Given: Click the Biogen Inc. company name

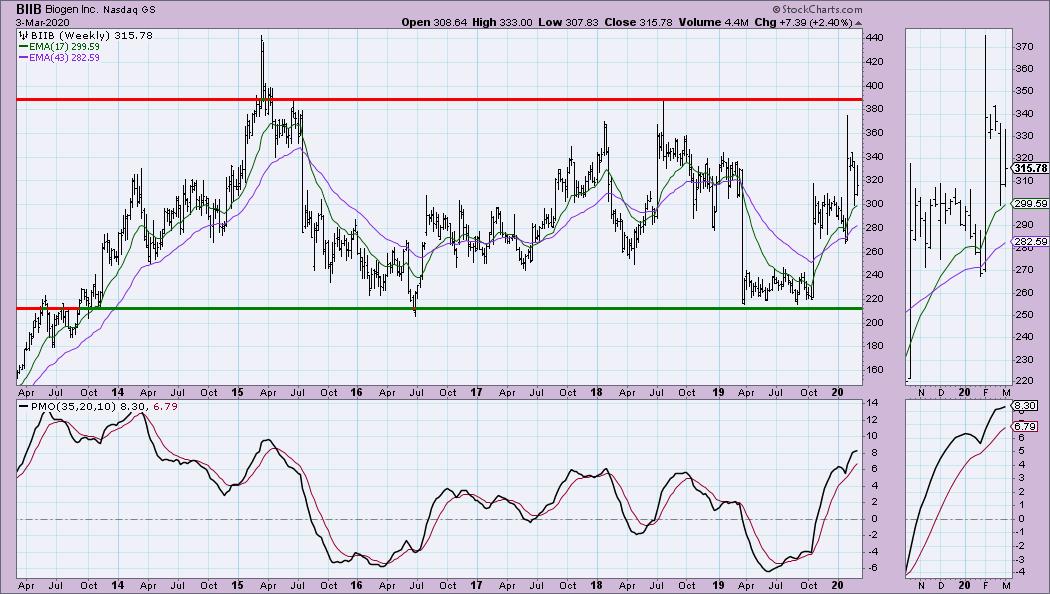Looking at the screenshot, I should click(72, 10).
